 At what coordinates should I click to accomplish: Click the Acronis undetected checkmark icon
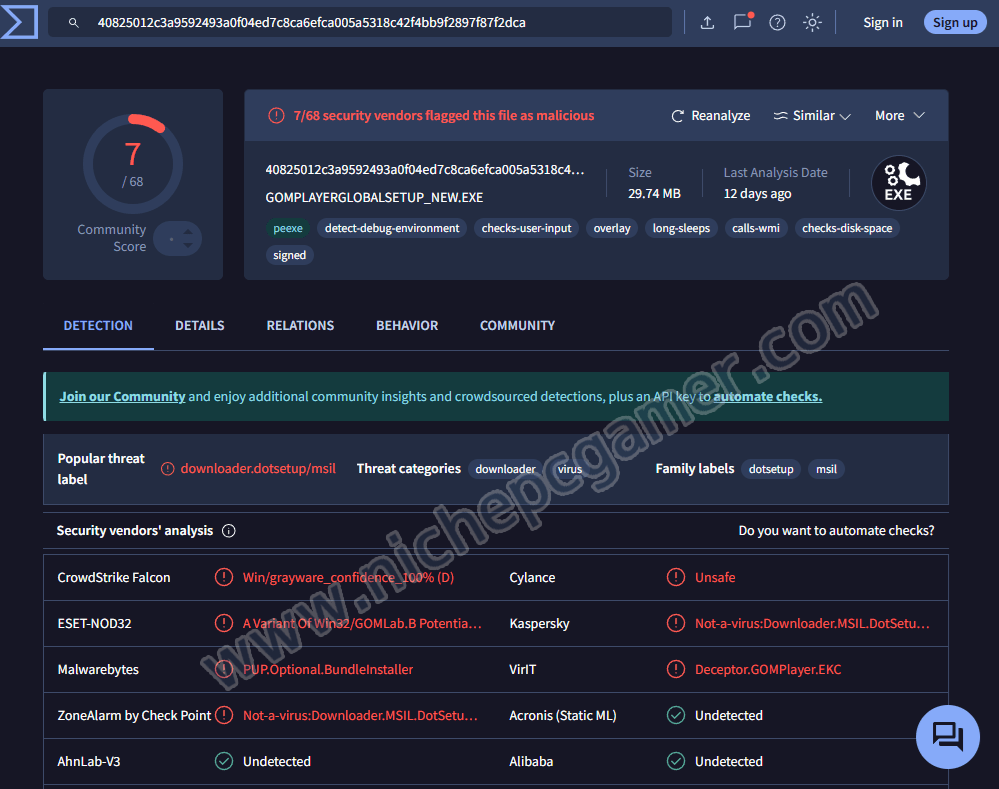click(x=675, y=715)
